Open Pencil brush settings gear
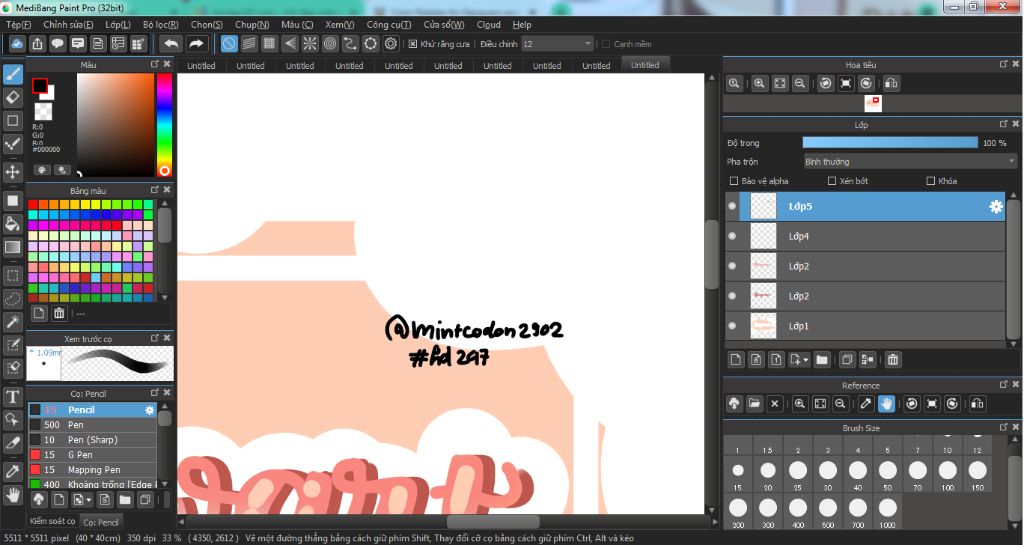The image size is (1024, 548). tap(150, 410)
